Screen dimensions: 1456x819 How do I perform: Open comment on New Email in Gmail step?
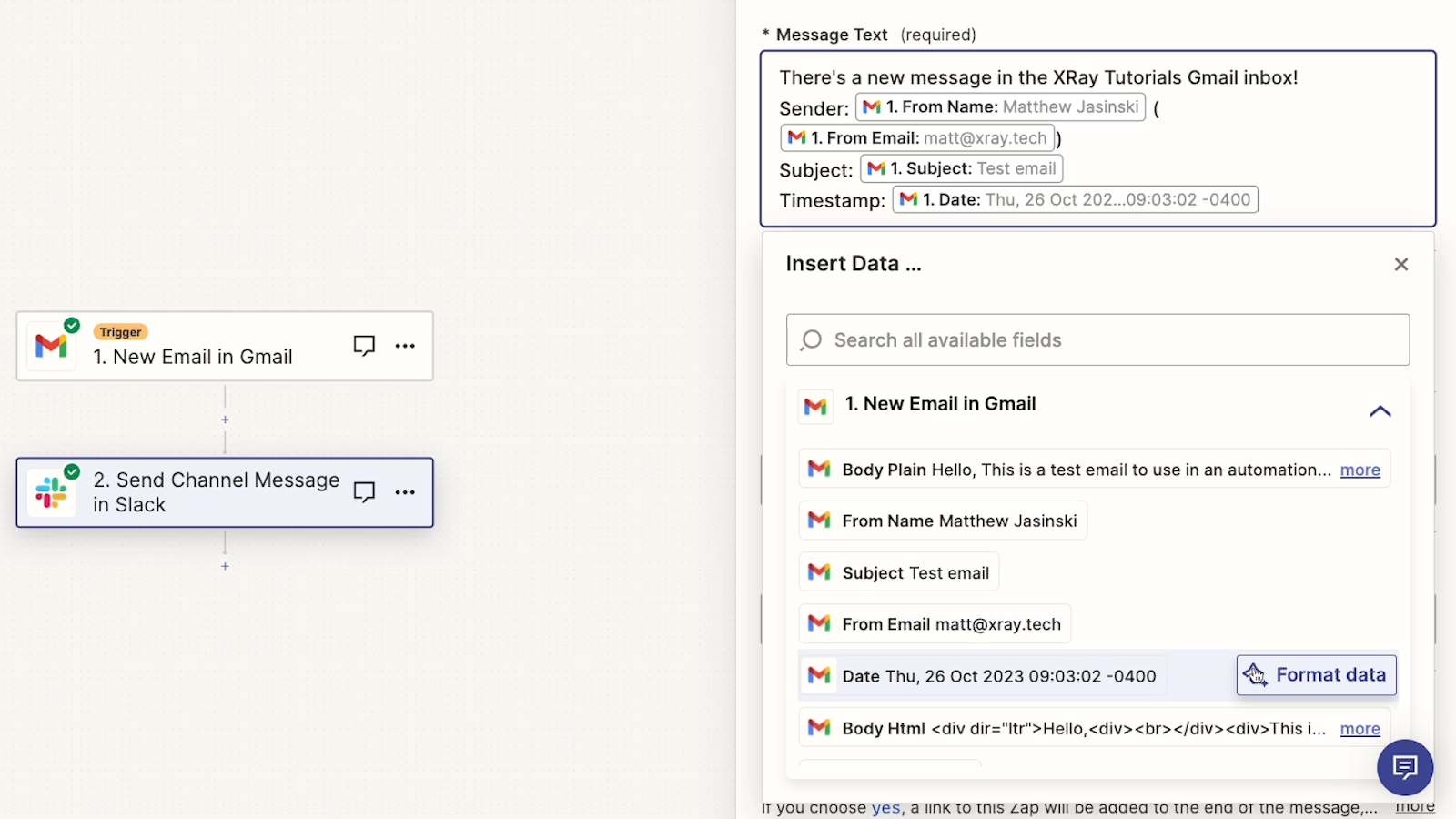(364, 346)
